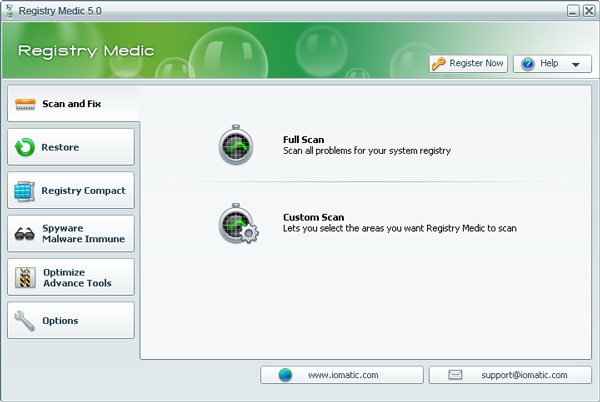Go to Spyware Malware Immune section
600x402 pixels.
[x=71, y=233]
